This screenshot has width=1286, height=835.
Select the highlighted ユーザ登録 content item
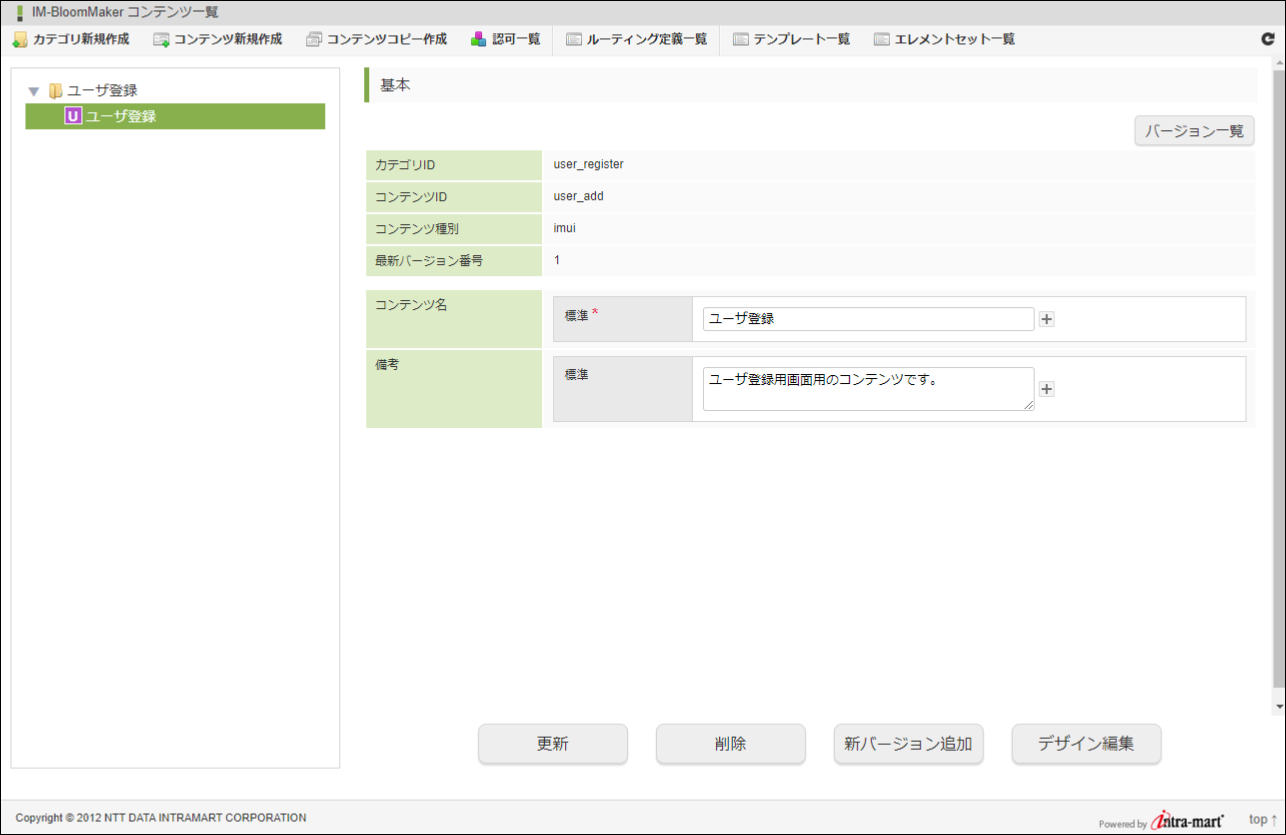point(175,116)
